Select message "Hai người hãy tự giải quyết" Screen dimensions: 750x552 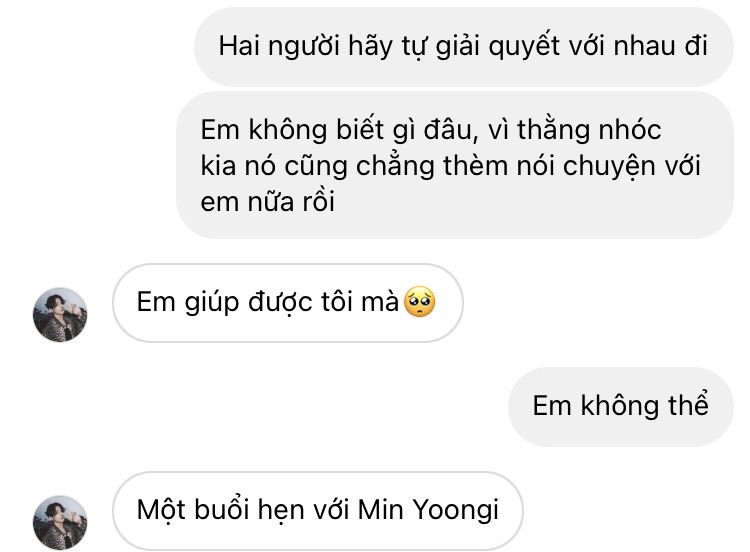pyautogui.click(x=463, y=46)
